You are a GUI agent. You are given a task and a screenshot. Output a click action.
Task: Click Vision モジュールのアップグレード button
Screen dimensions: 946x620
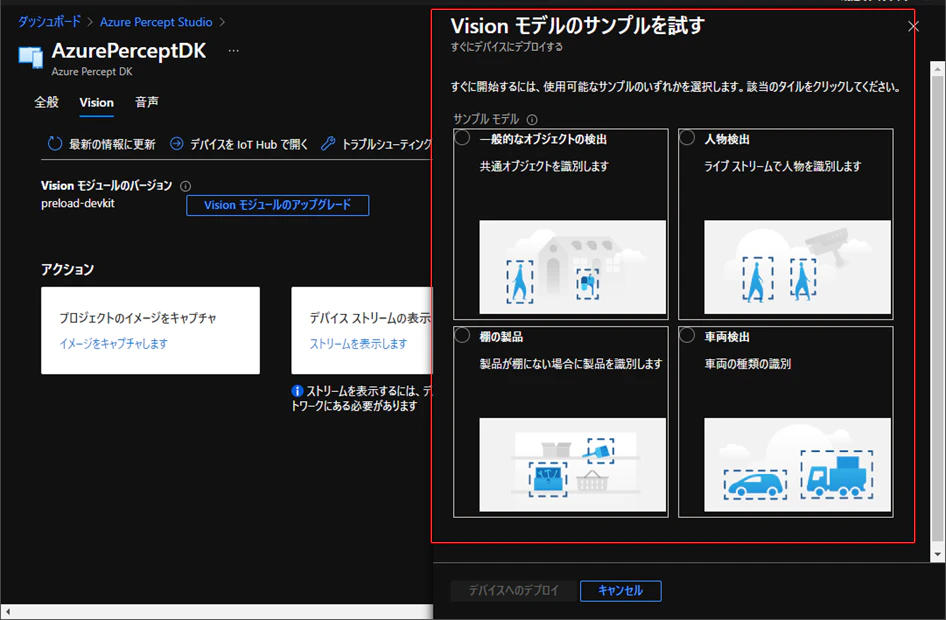coord(278,205)
